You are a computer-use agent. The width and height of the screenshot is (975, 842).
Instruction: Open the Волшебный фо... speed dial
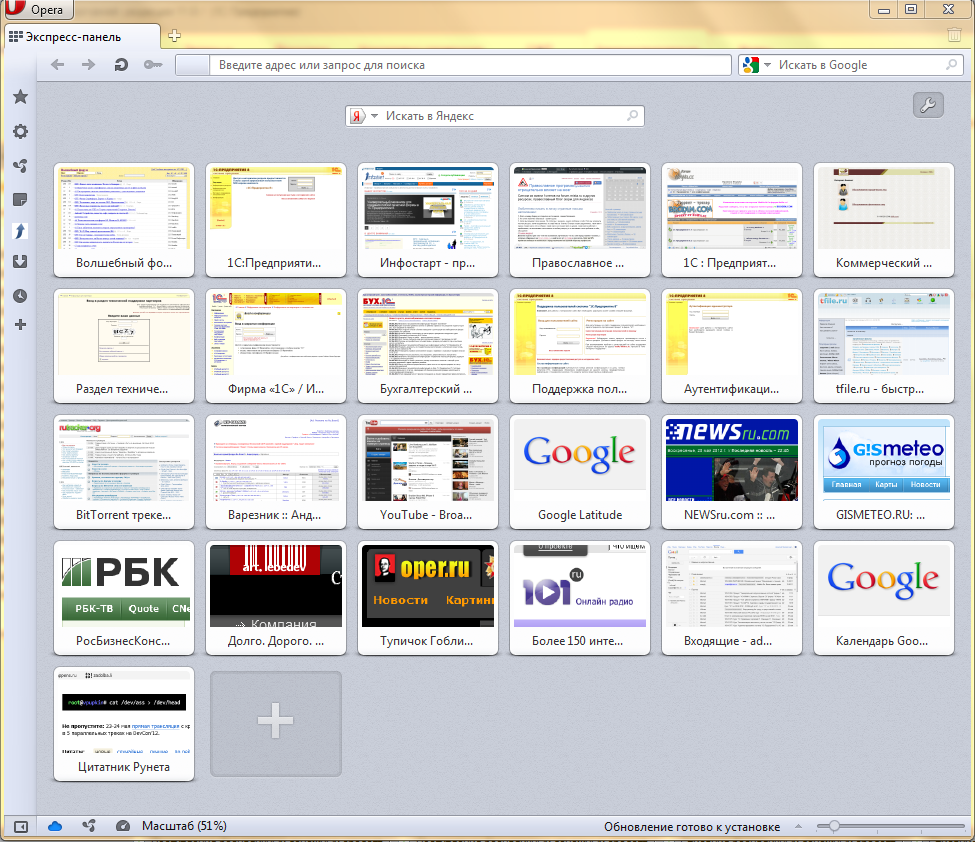(x=124, y=220)
